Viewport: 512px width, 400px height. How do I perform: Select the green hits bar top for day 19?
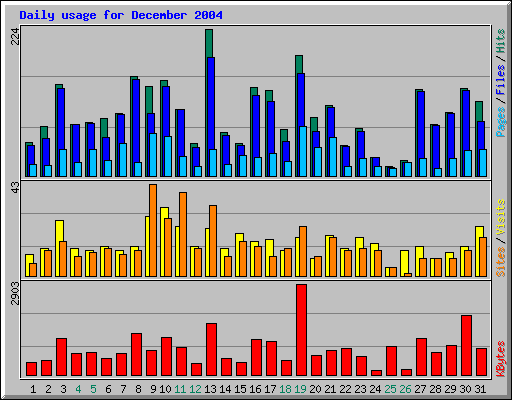(299, 64)
